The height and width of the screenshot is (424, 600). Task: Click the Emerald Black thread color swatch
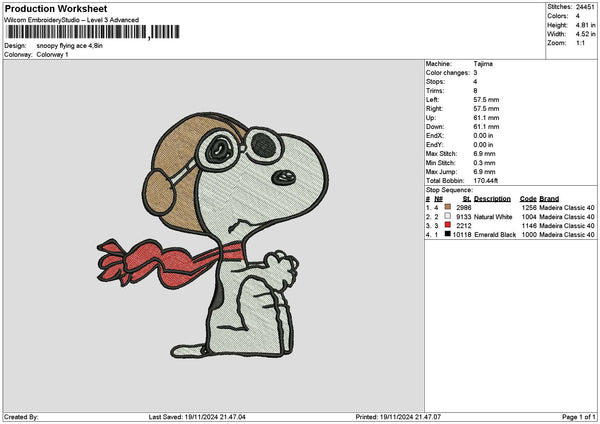[x=448, y=234]
